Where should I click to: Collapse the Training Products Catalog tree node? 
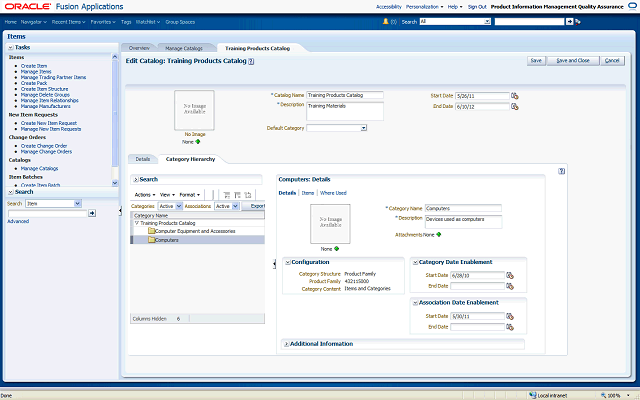click(136, 223)
